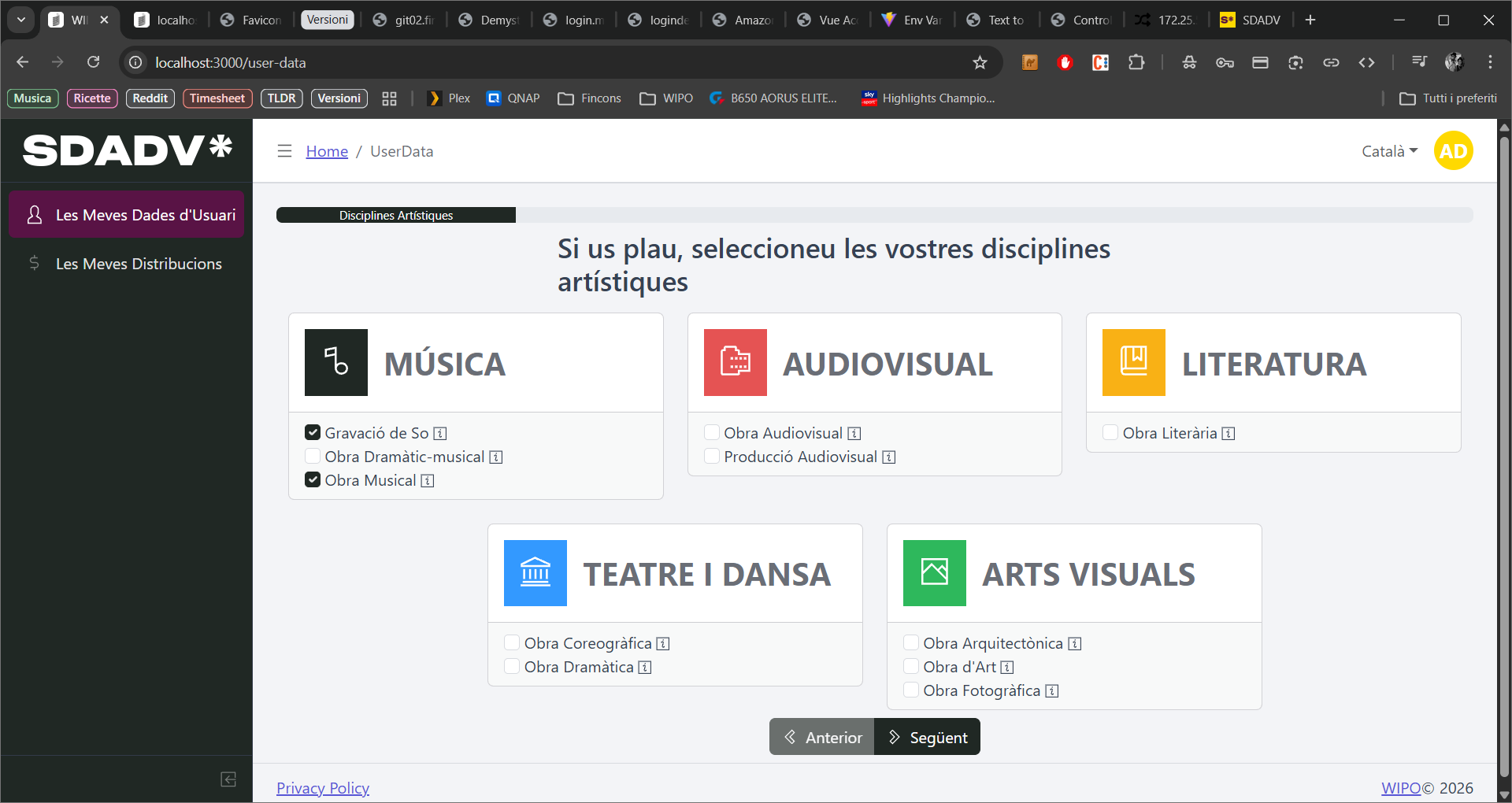Open browser extensions puzzle icon
The image size is (1512, 803).
point(1136,62)
